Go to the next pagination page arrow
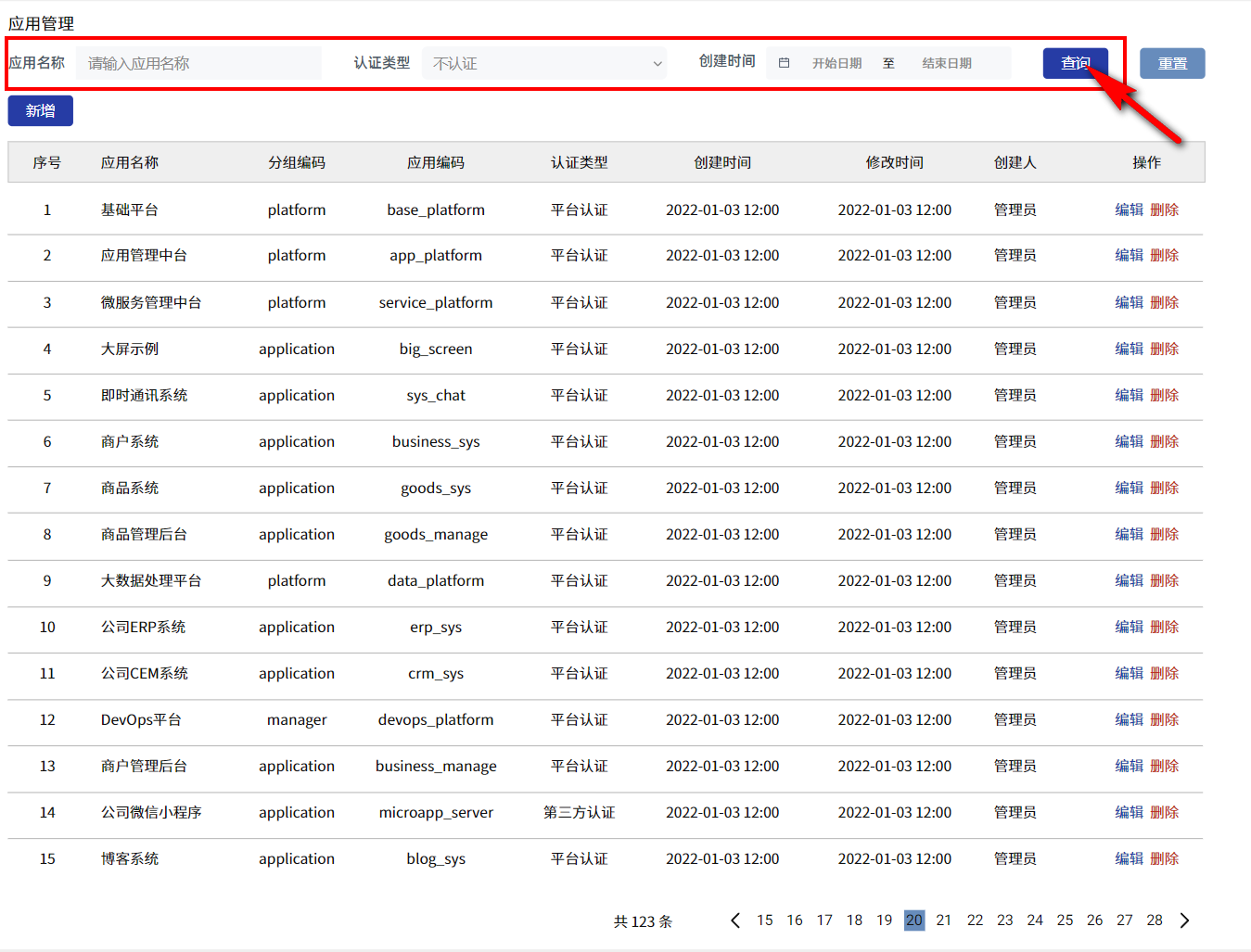1251x952 pixels. 1184,920
